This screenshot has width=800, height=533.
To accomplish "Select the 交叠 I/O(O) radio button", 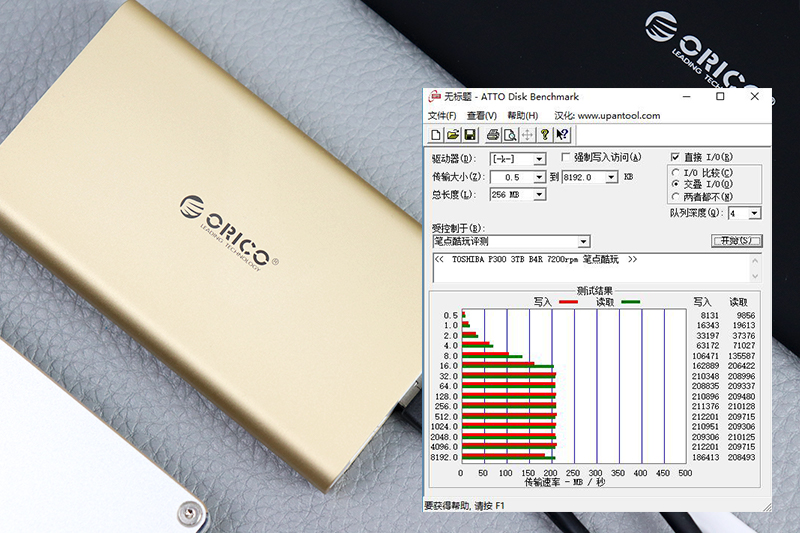I will pyautogui.click(x=676, y=184).
